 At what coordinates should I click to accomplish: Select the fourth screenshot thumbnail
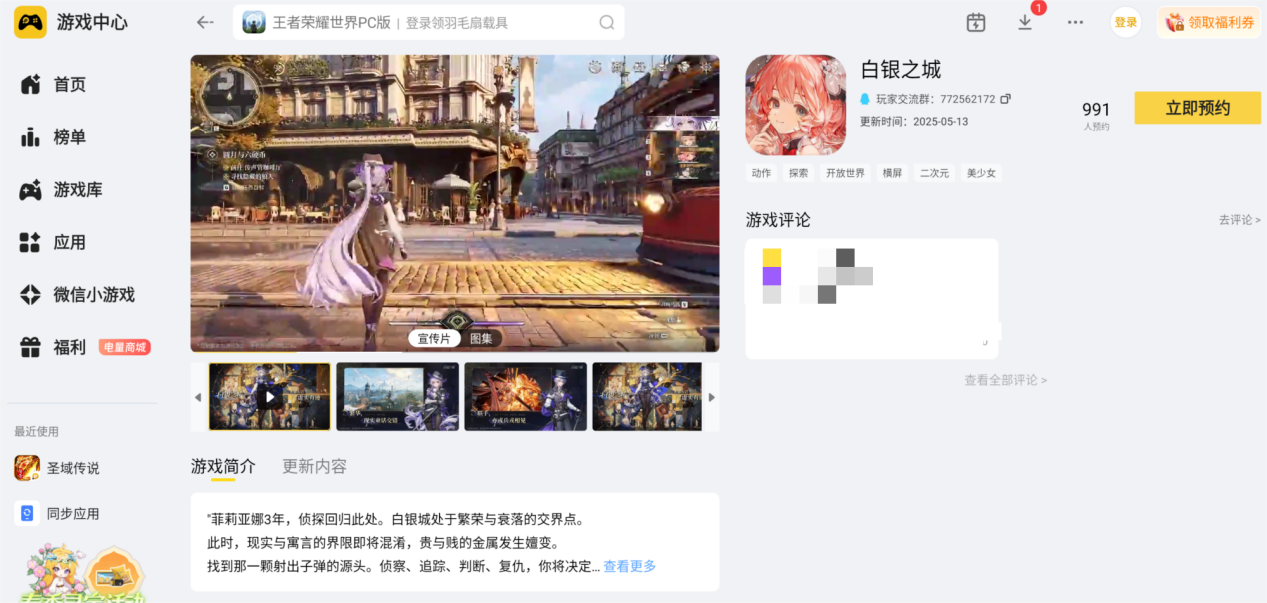click(x=647, y=397)
